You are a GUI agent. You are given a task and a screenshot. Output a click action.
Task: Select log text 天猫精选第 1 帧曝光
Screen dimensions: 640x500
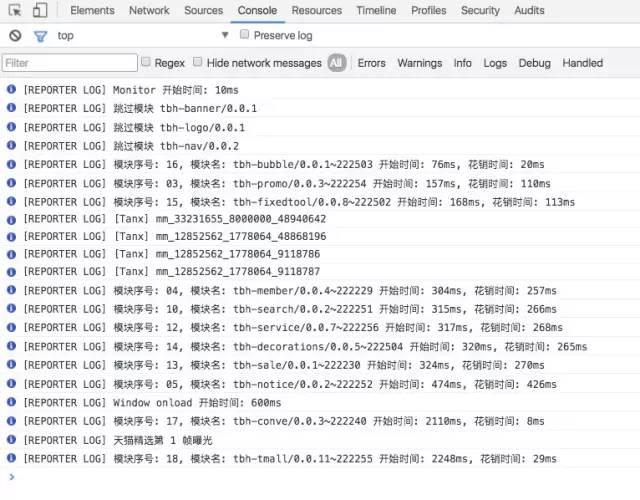(162, 440)
